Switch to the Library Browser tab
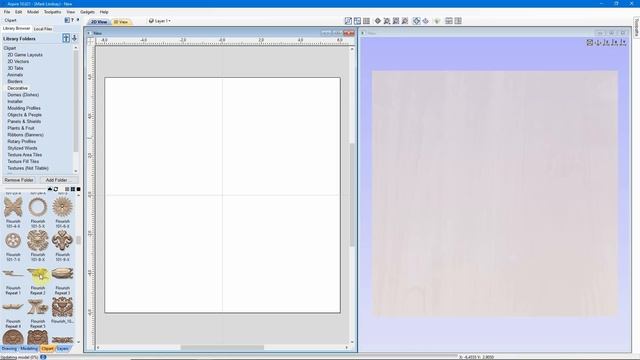 (16, 29)
